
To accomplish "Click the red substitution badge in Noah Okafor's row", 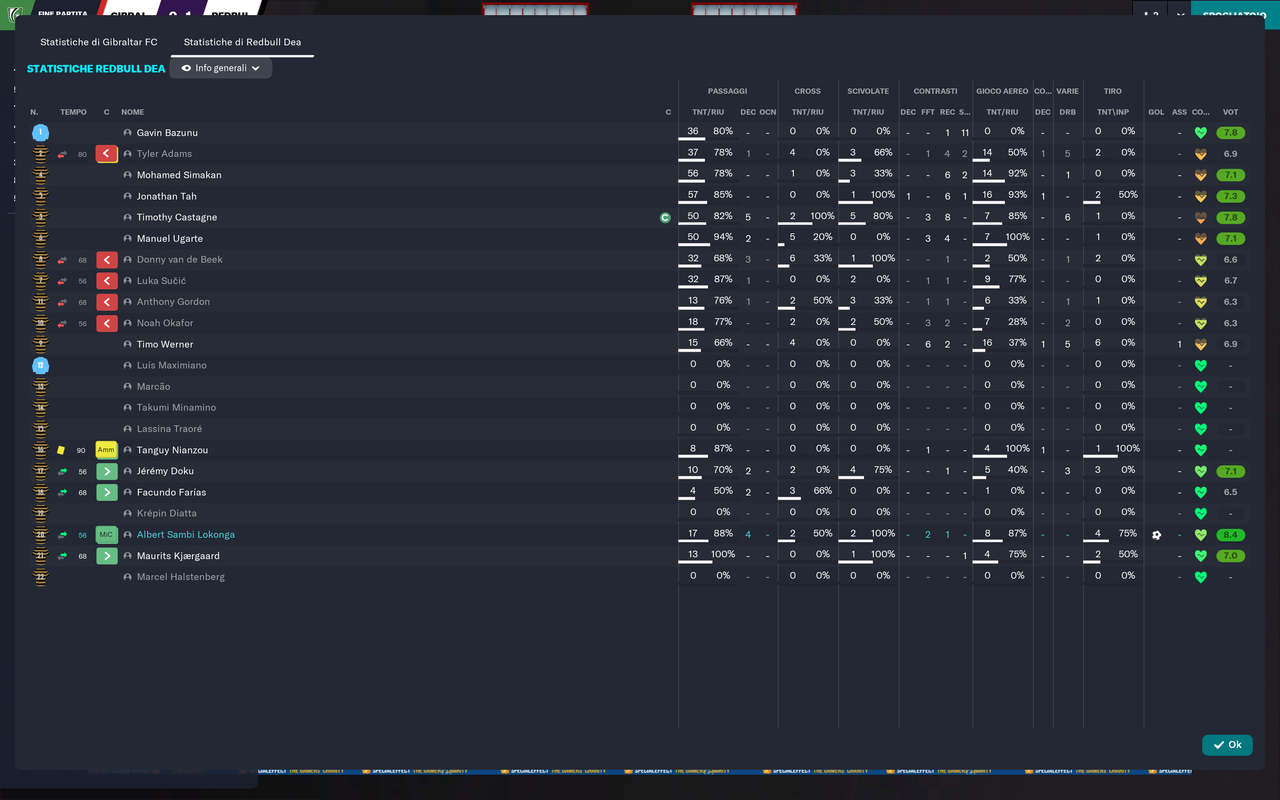I will 107,323.
